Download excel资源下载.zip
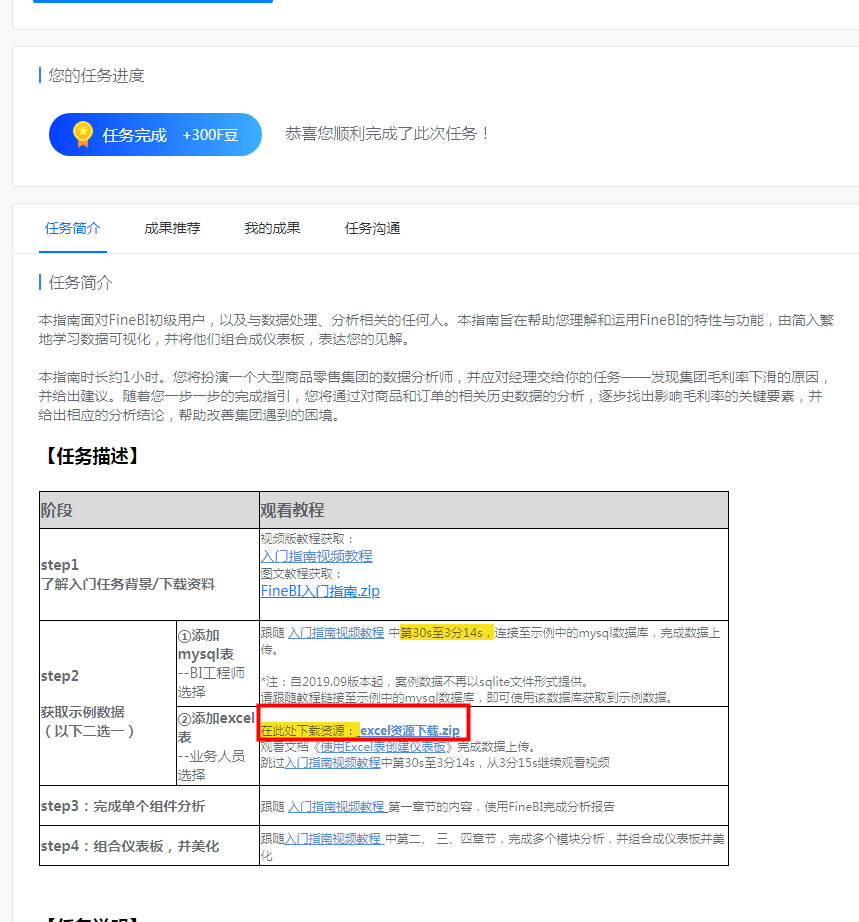The width and height of the screenshot is (859, 922). [409, 731]
